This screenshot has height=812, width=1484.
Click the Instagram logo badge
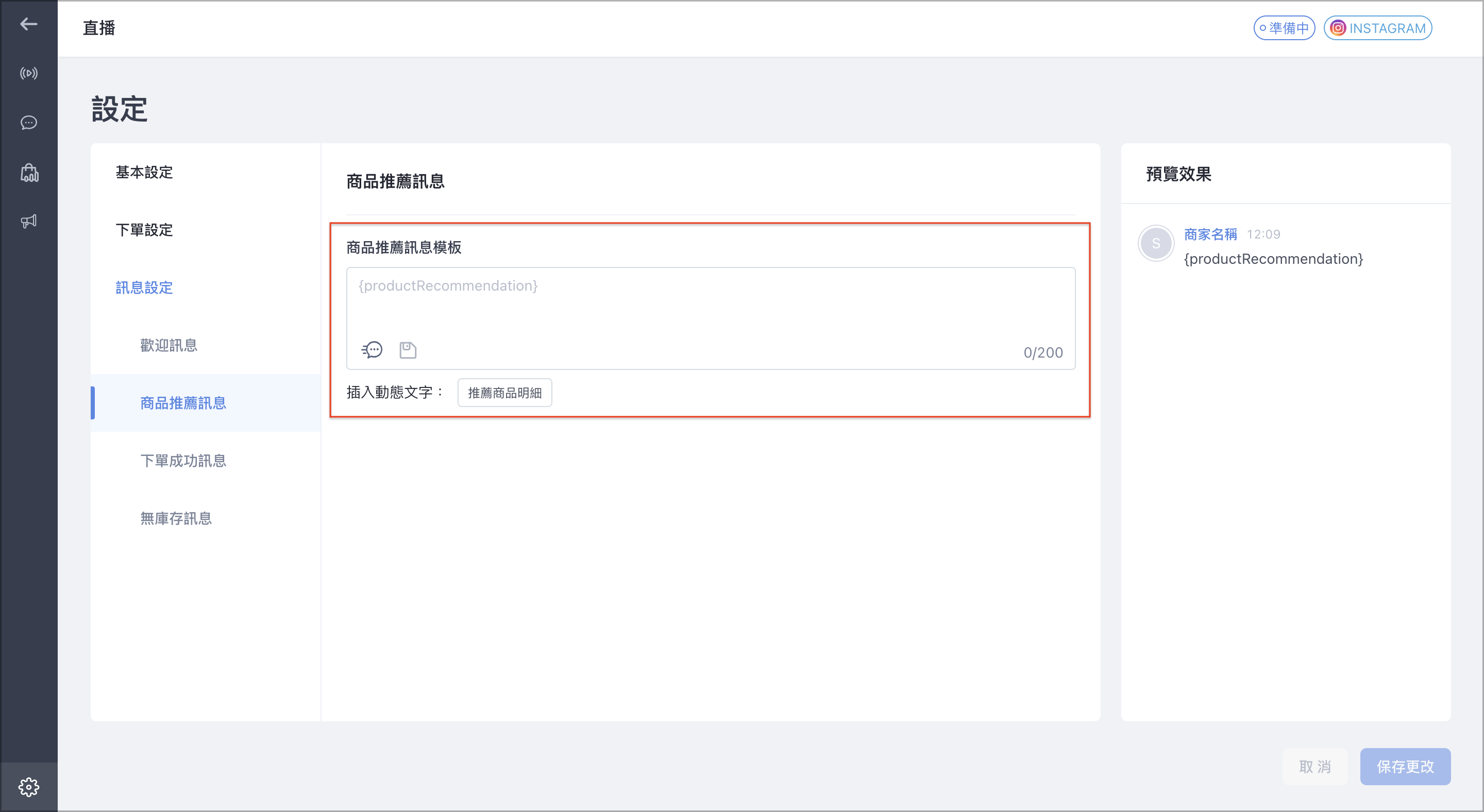tap(1338, 28)
